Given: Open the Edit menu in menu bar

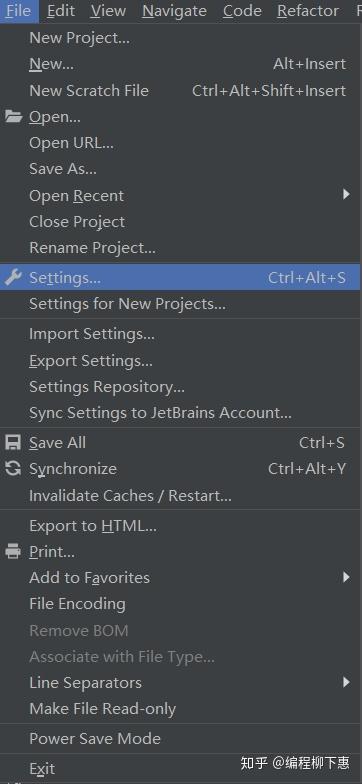Looking at the screenshot, I should [61, 10].
